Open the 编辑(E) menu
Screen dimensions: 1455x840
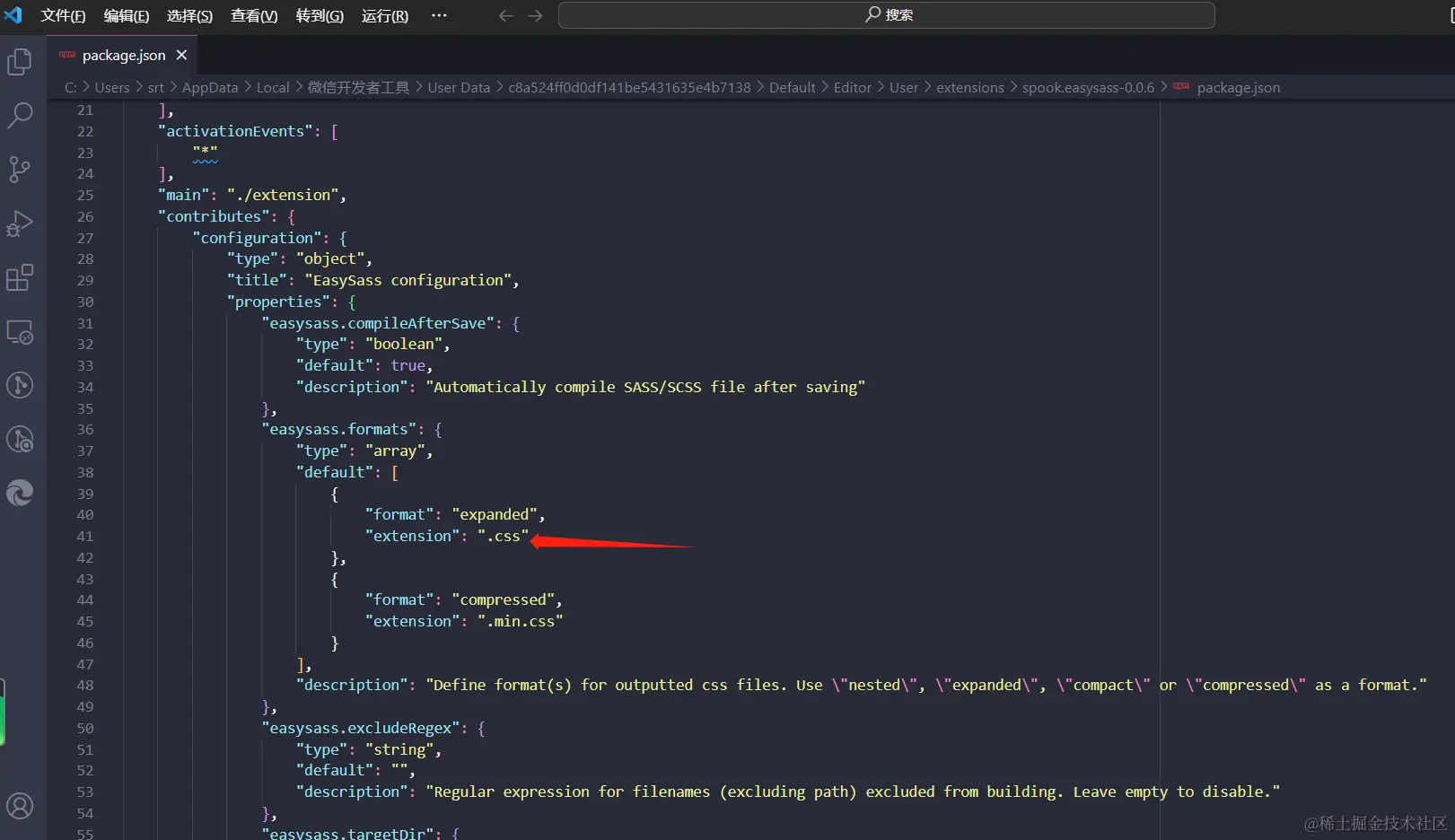[x=127, y=15]
